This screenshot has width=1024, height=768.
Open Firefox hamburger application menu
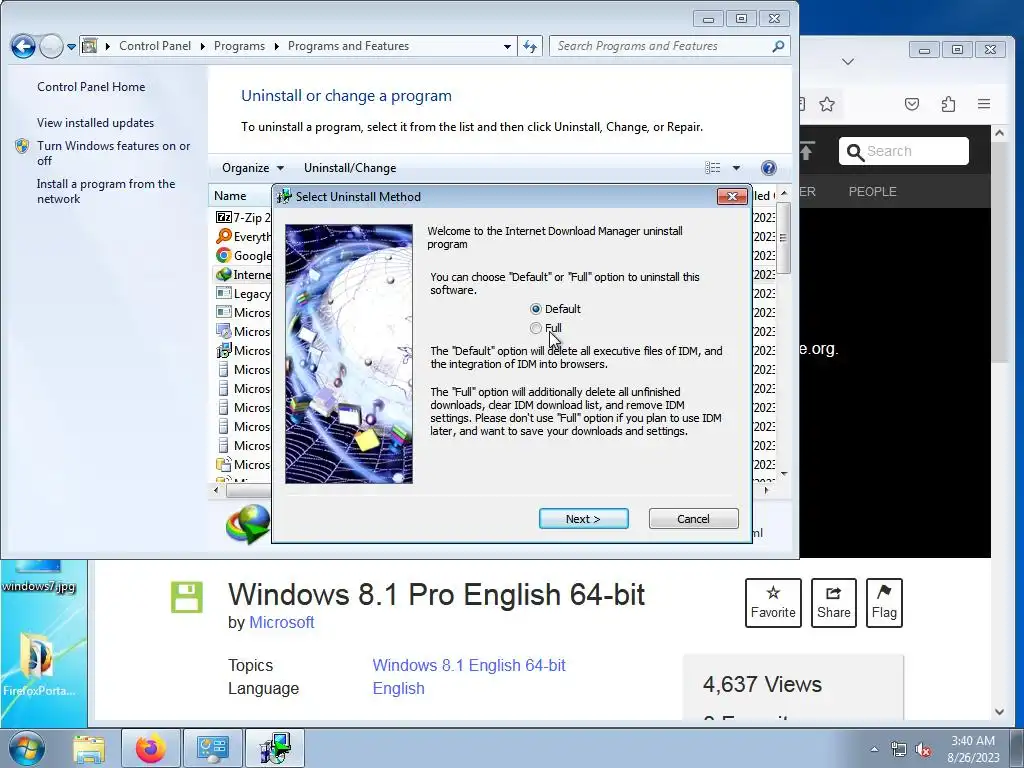tap(984, 104)
